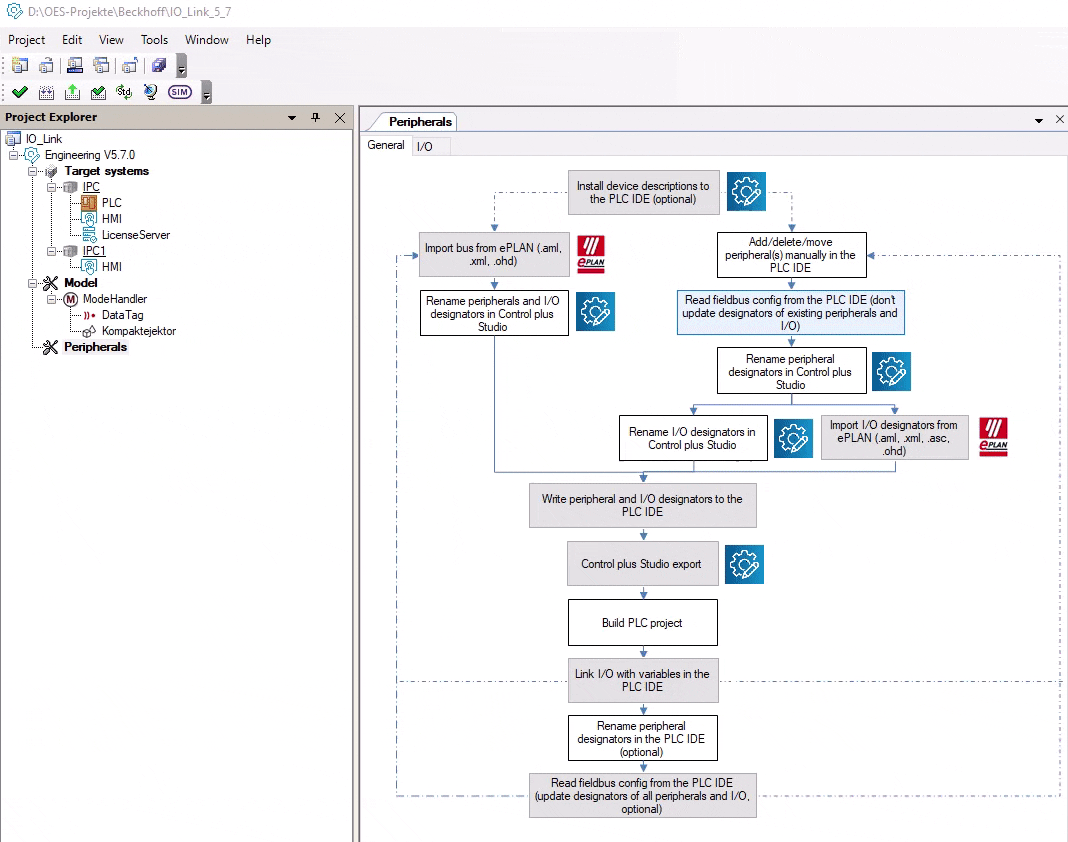
Task: Open the Tools menu
Action: pos(154,40)
